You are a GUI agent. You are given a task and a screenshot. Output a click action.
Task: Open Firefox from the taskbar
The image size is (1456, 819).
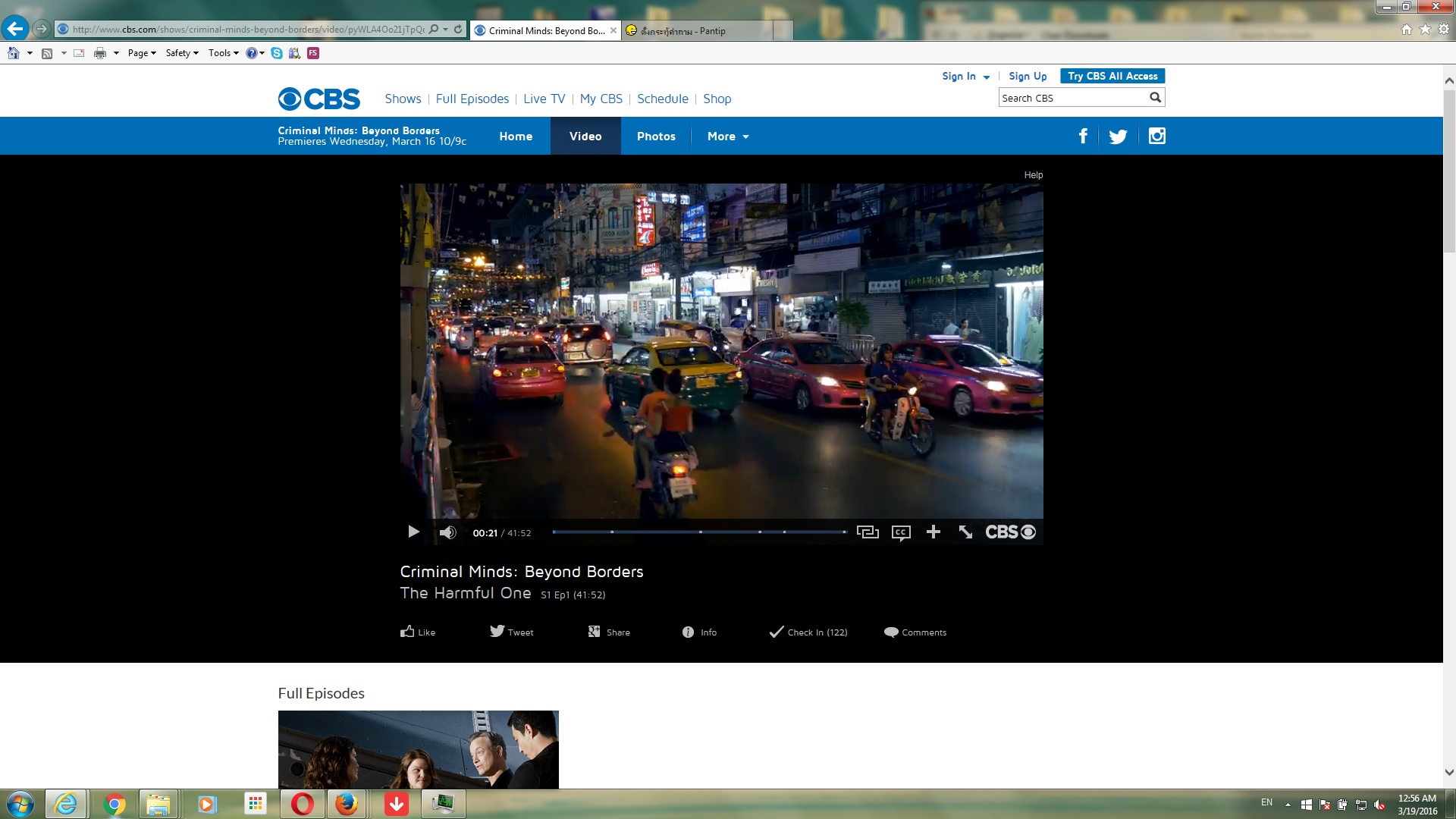347,804
